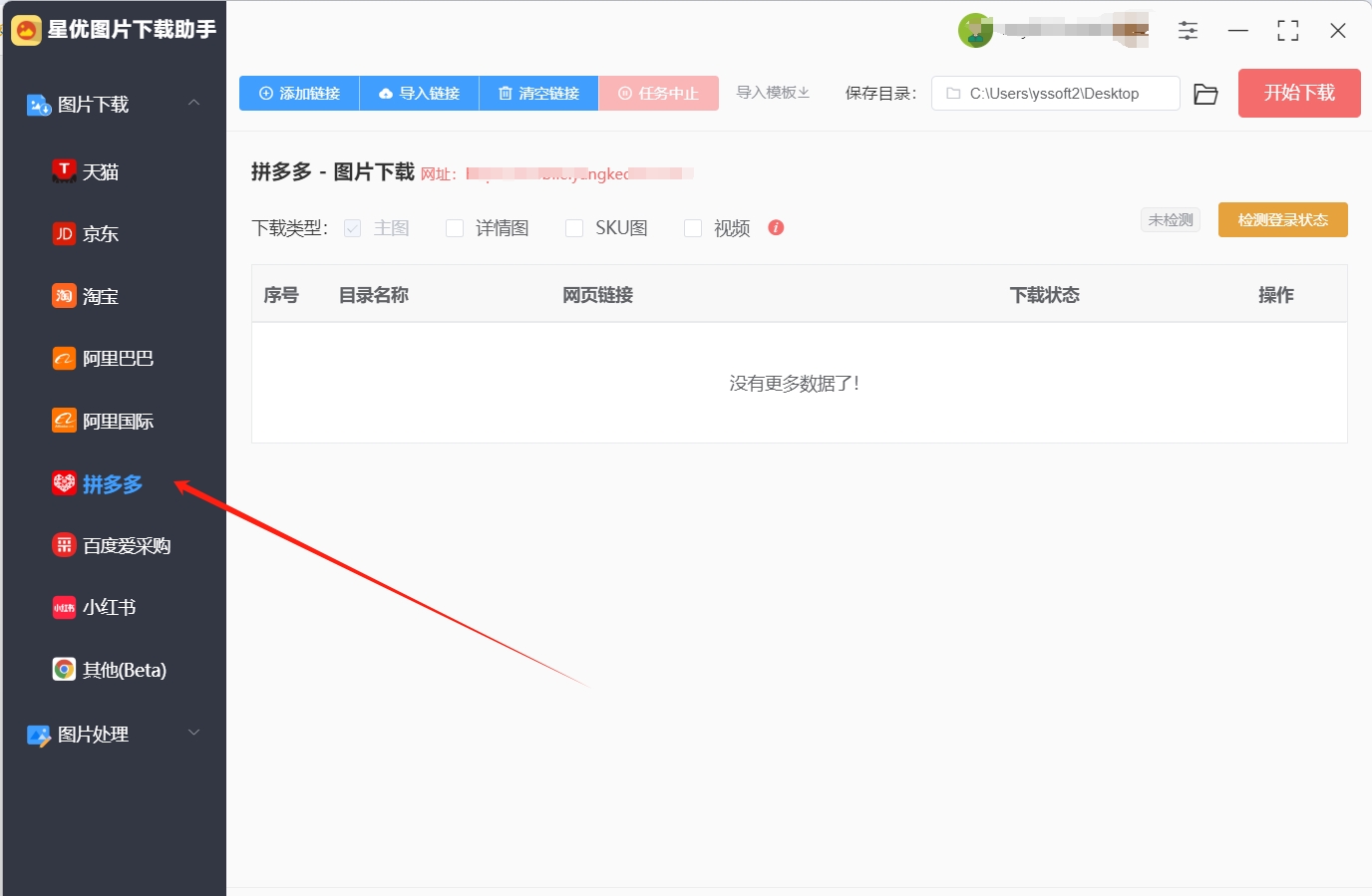
Task: Minimize the application window
Action: pos(1238,31)
